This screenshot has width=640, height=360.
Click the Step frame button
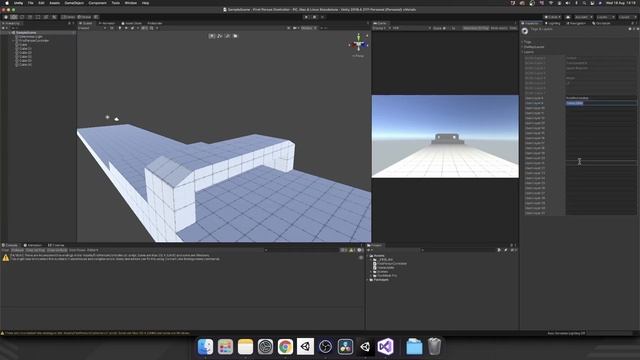322,17
